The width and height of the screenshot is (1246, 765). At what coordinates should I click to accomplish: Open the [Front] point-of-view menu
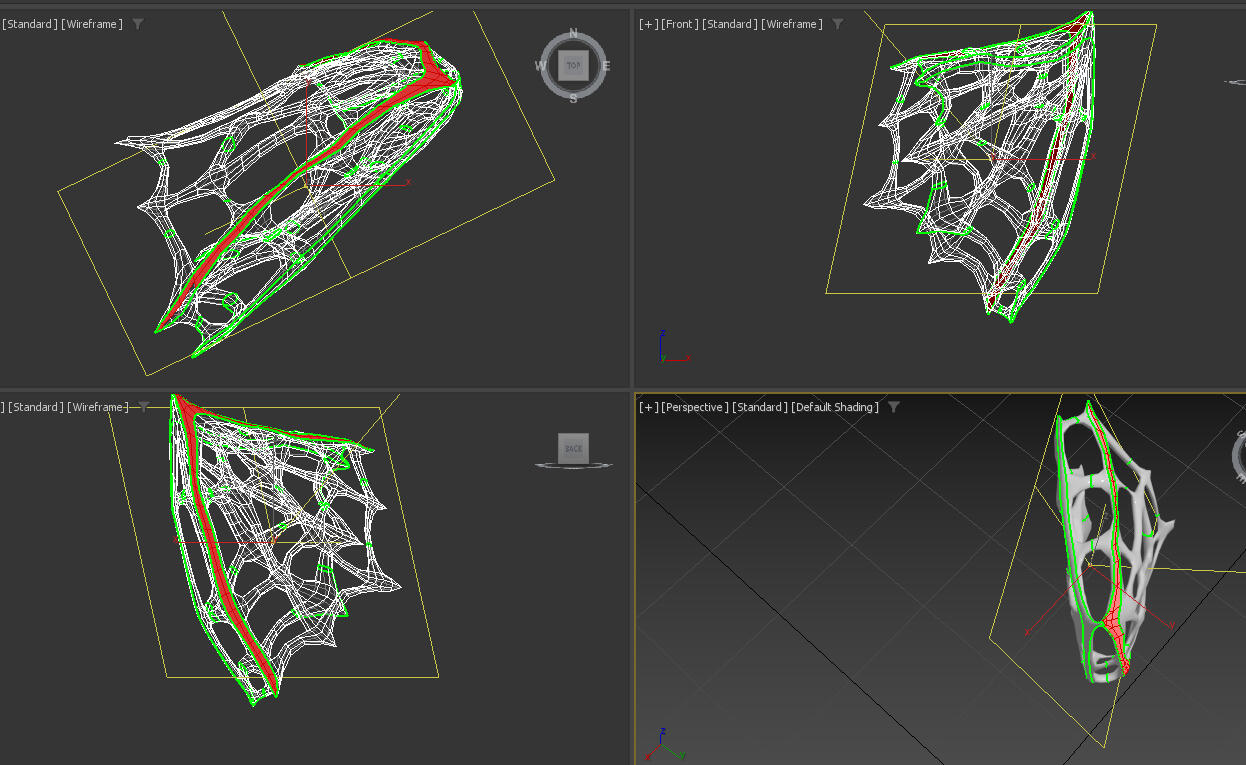point(680,24)
